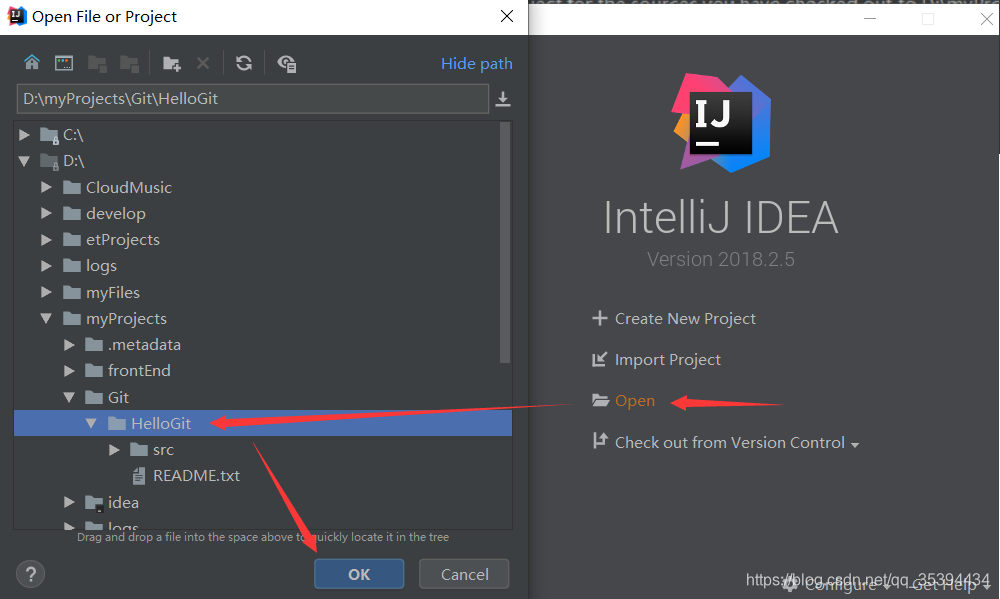Click the IntelliJ IDEA logo
The width and height of the screenshot is (1000, 599).
tap(722, 122)
